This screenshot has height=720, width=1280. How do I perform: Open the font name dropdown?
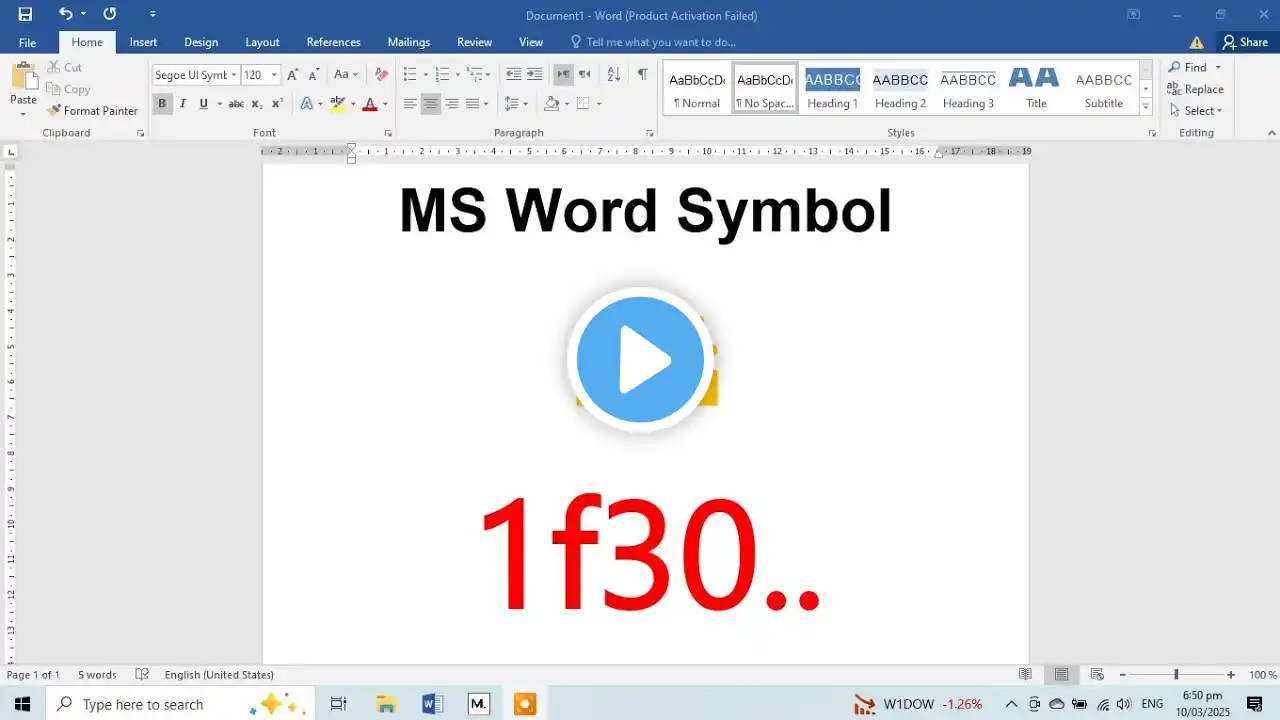coord(234,75)
